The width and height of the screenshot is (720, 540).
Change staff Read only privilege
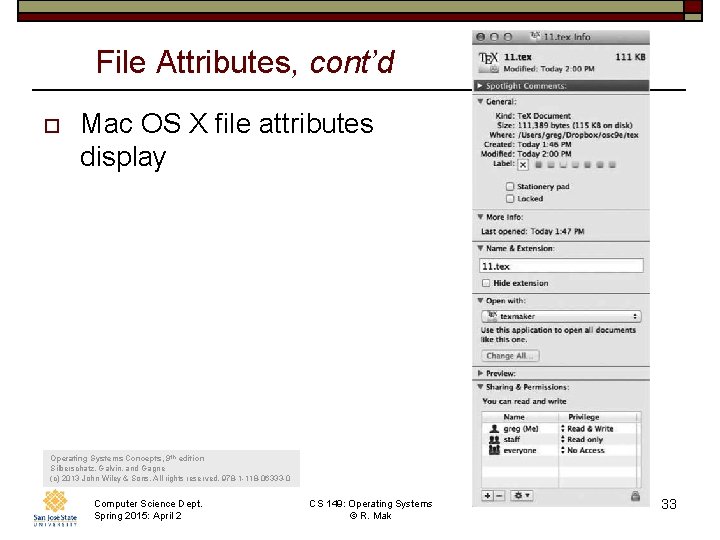click(x=582, y=439)
